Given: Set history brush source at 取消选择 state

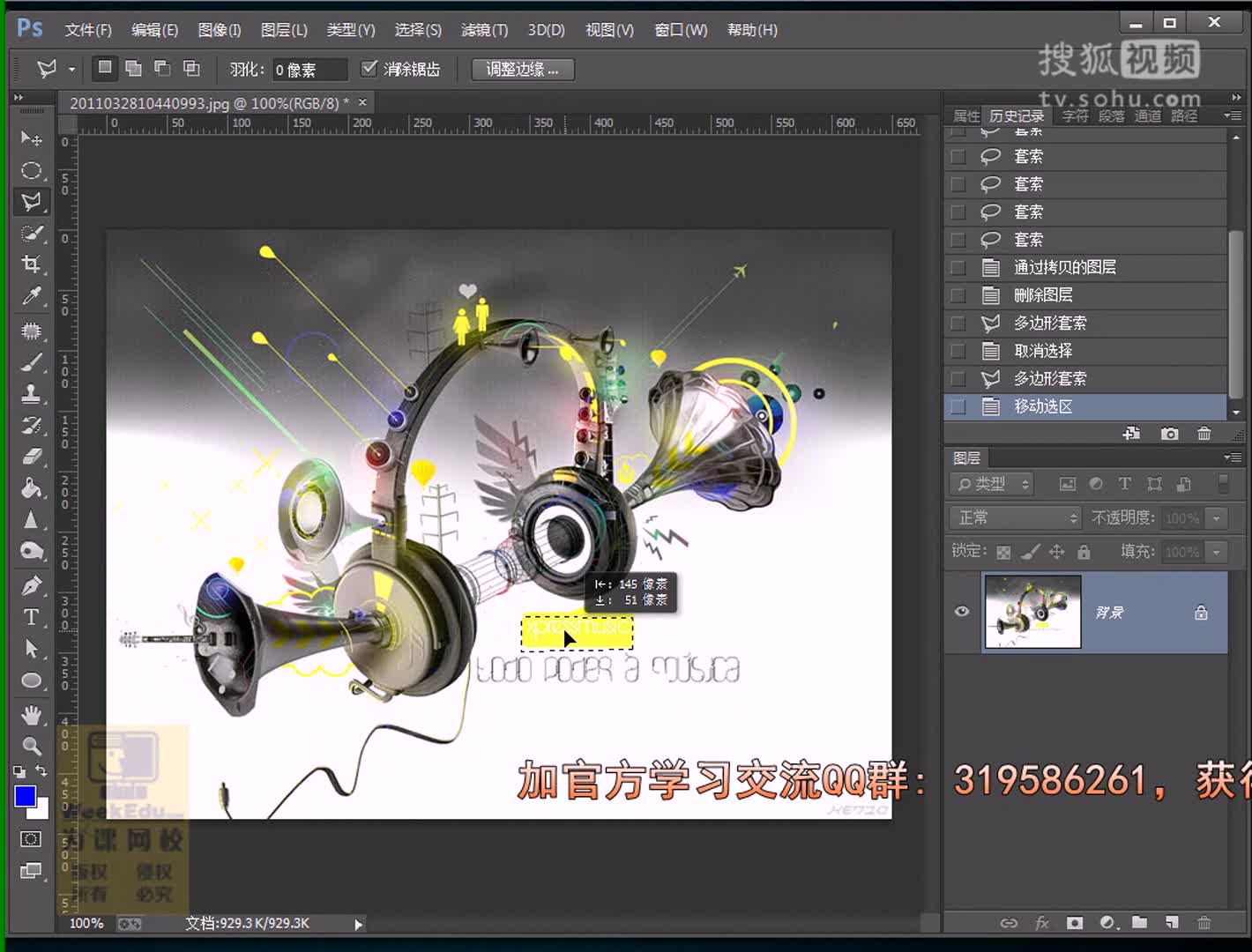Looking at the screenshot, I should (x=958, y=351).
